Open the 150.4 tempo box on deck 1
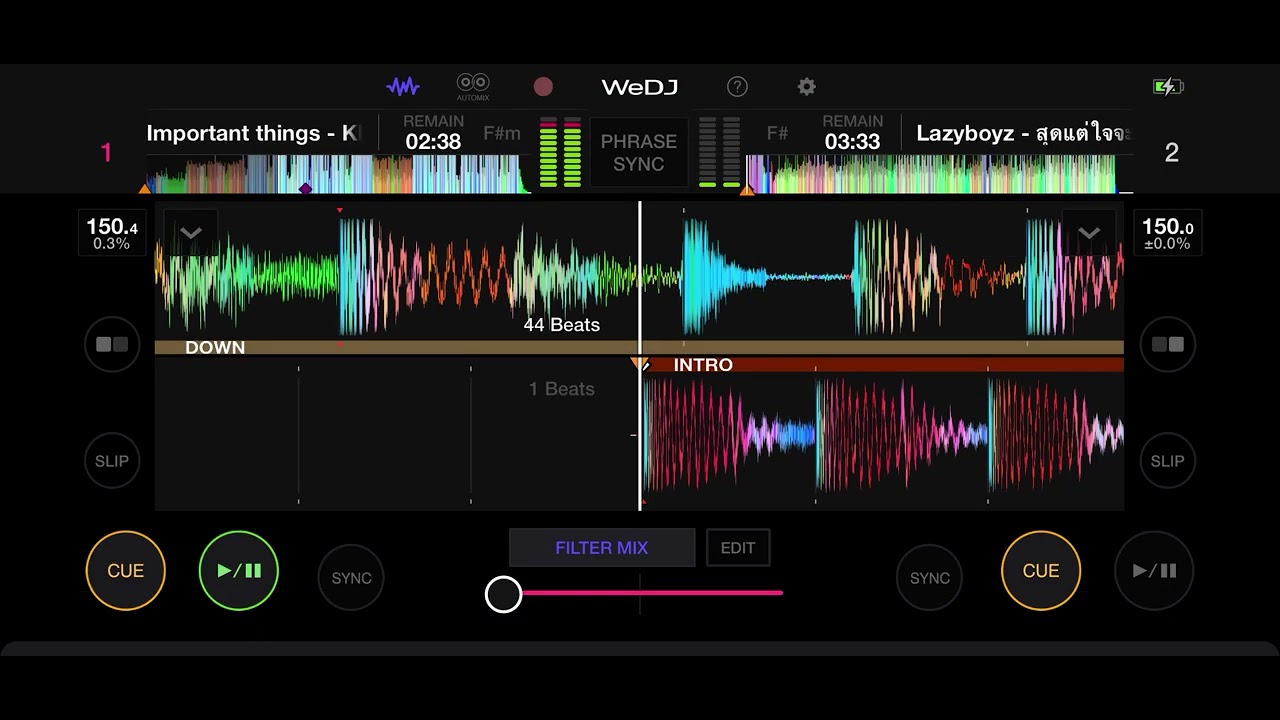Image resolution: width=1280 pixels, height=720 pixels. point(111,233)
